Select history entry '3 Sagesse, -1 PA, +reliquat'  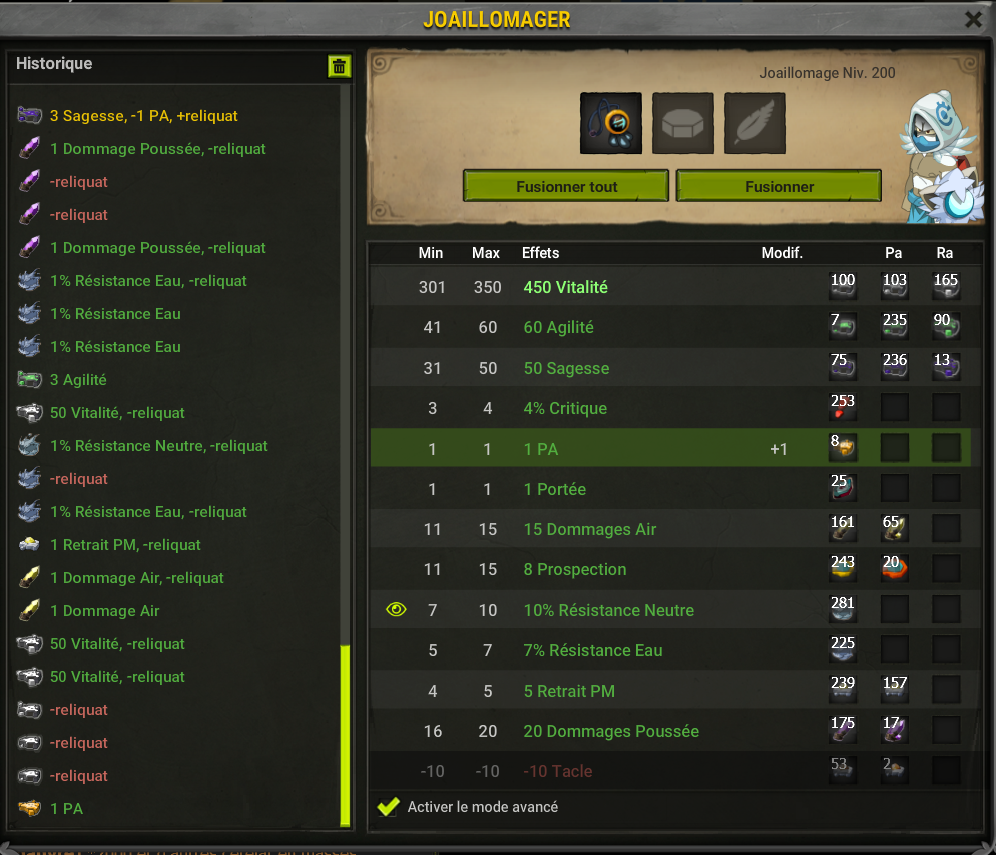point(144,116)
